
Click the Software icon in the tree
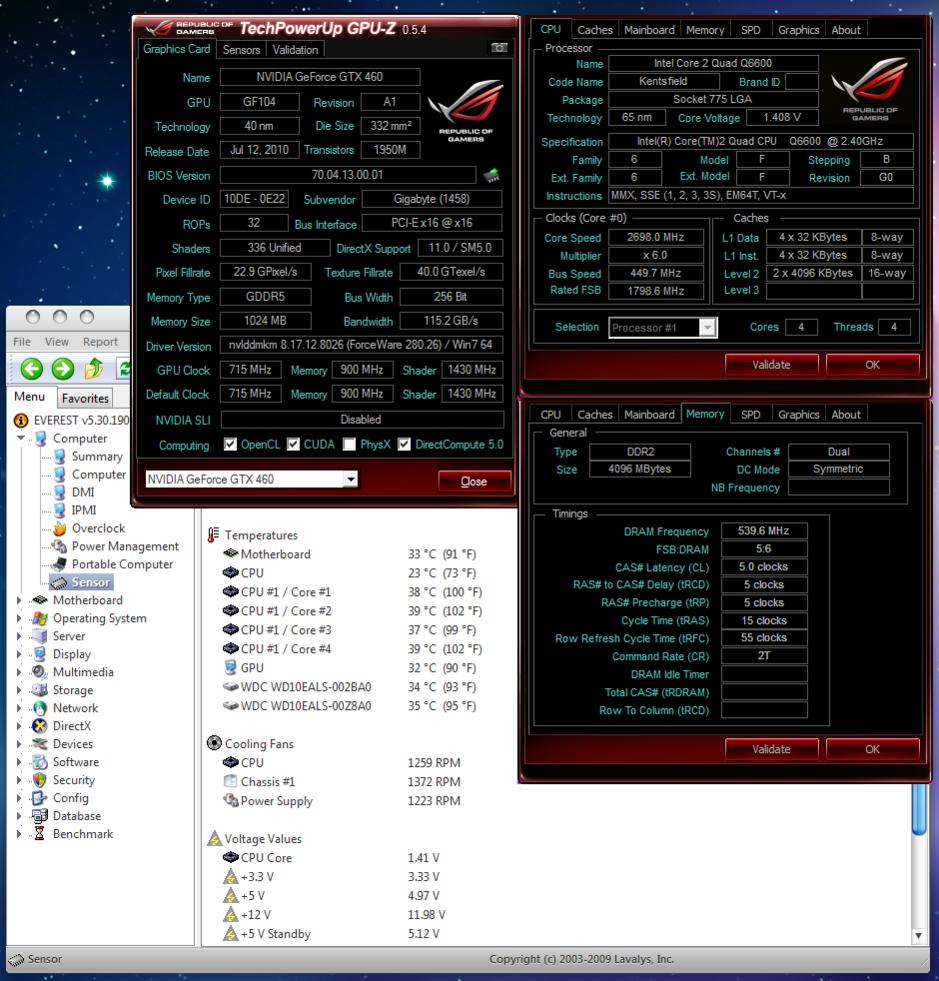click(40, 762)
